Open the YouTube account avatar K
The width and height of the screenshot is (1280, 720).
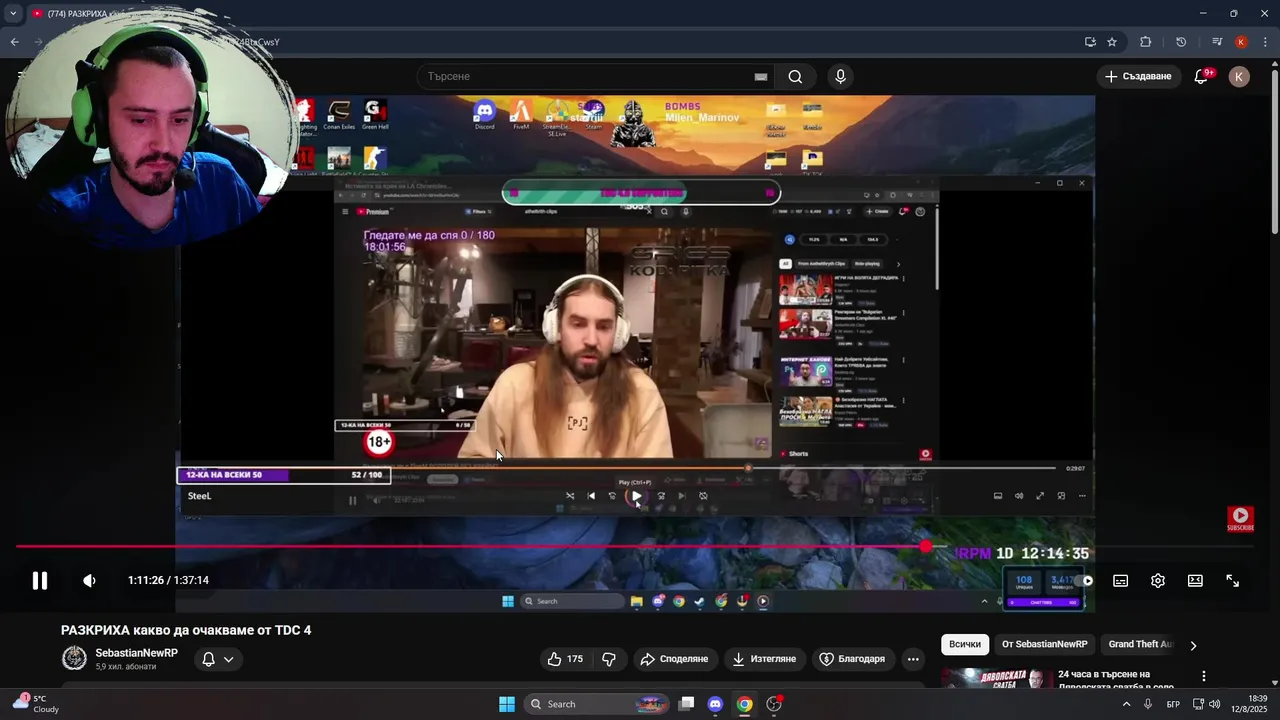[1239, 76]
